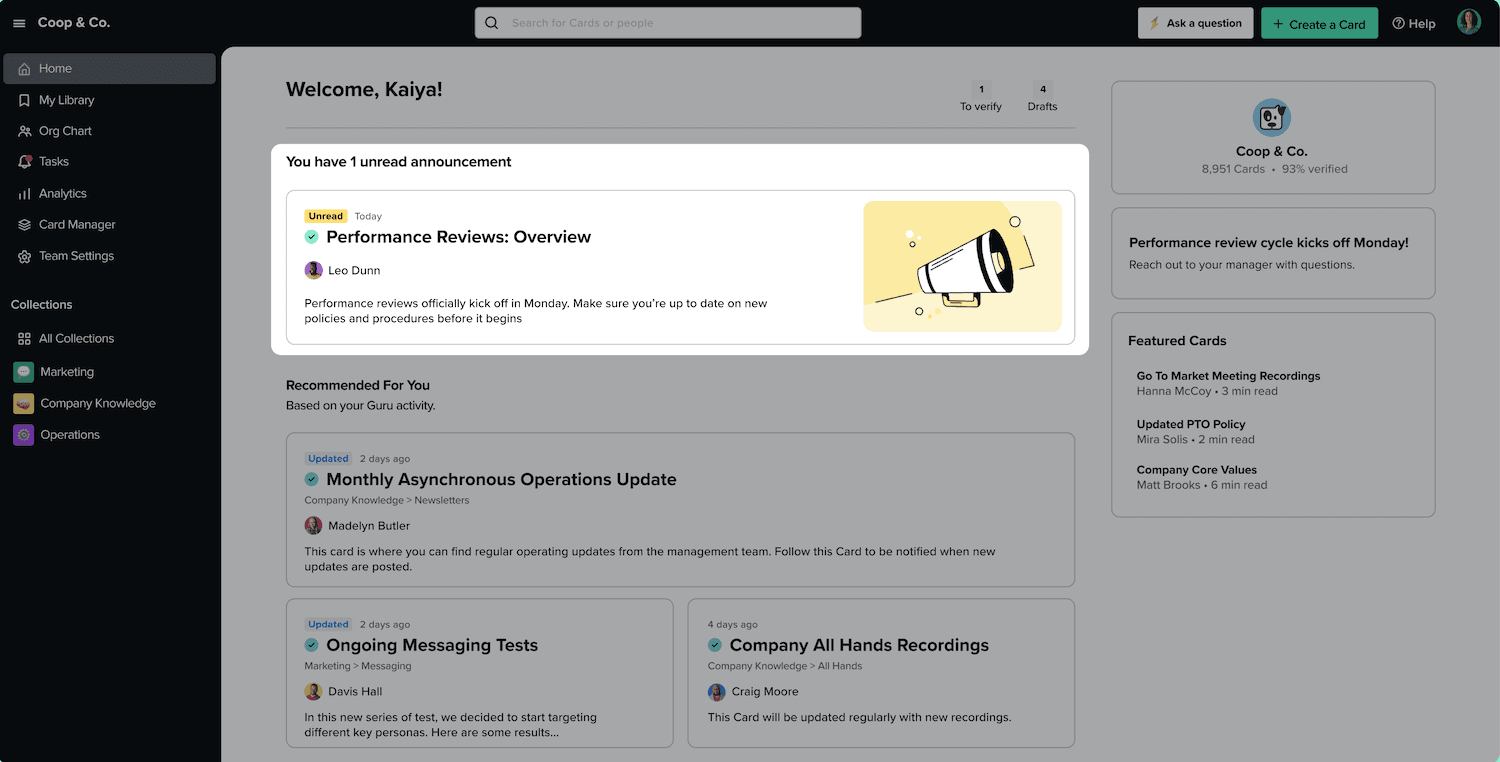Image resolution: width=1500 pixels, height=762 pixels.
Task: Click the search field for Cards or people
Action: pos(667,23)
